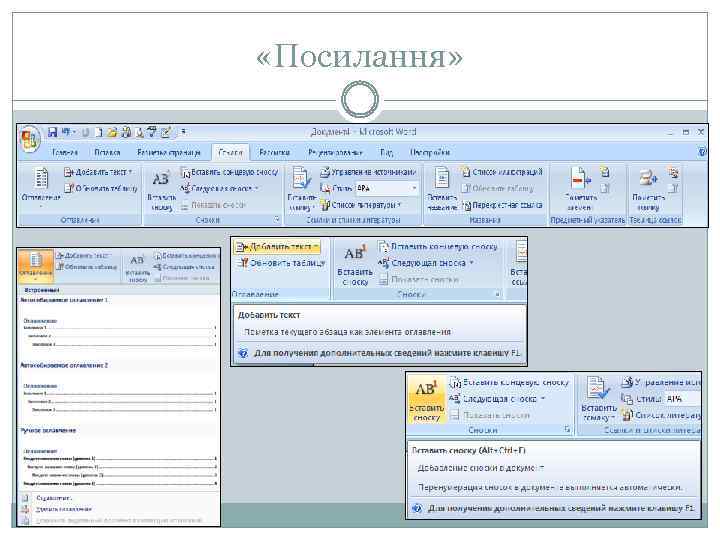Screen dimensions: 720x540
Task: Choose the Ручное оглавление gallery preview
Action: [118, 458]
